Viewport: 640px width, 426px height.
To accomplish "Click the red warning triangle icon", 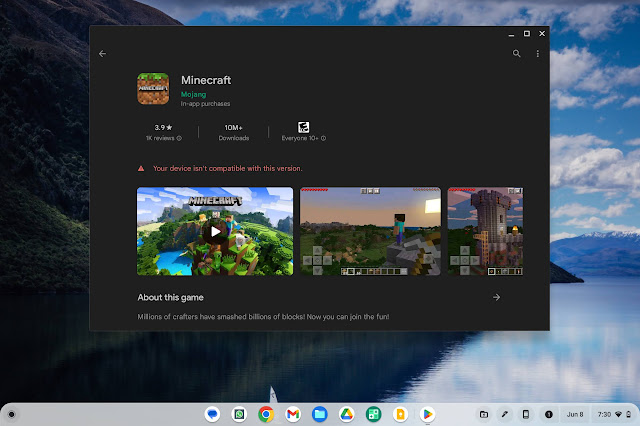I will [x=141, y=168].
